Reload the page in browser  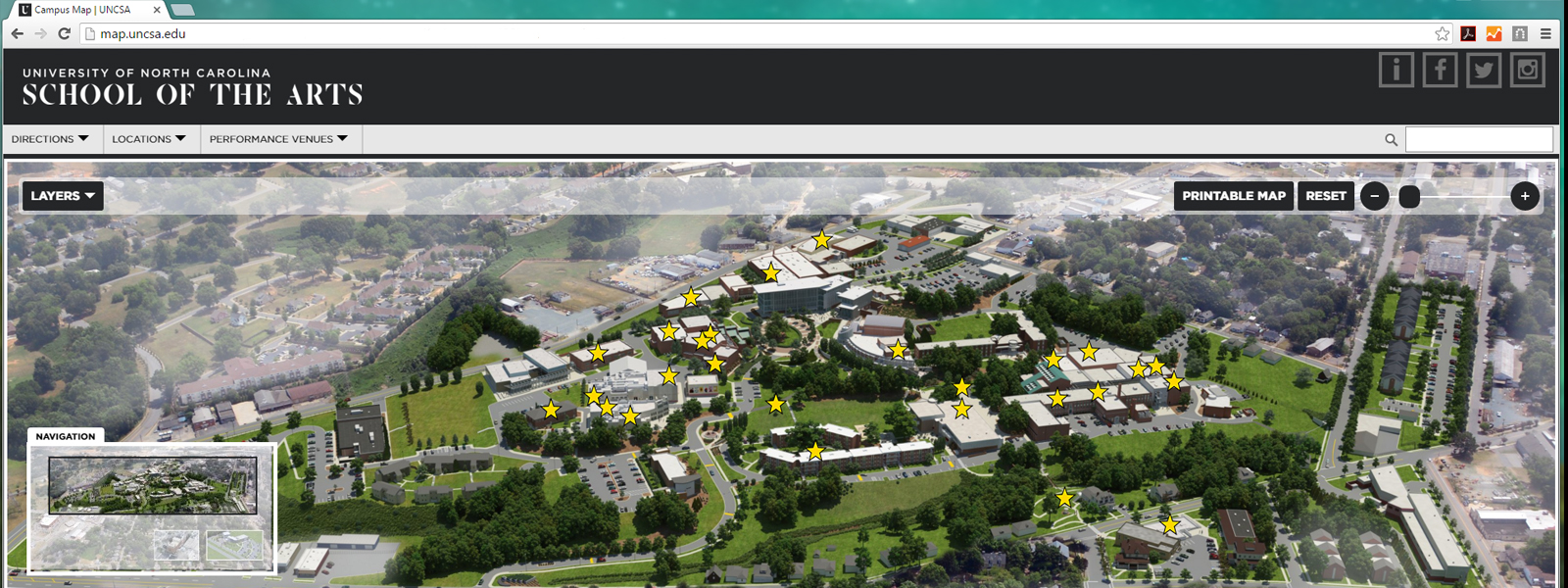tap(64, 33)
